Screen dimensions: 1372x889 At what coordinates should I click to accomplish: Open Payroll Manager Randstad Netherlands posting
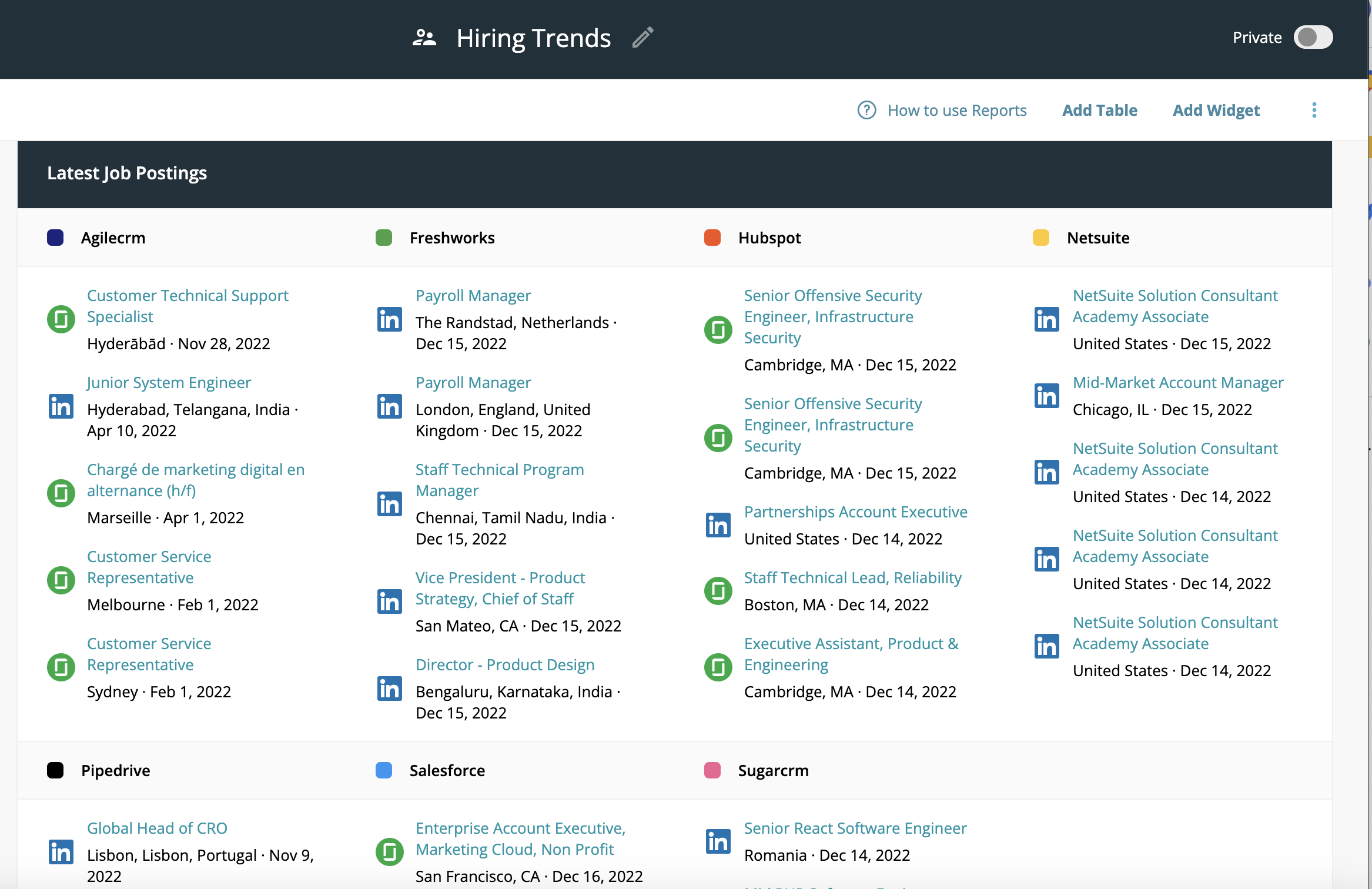pos(473,295)
